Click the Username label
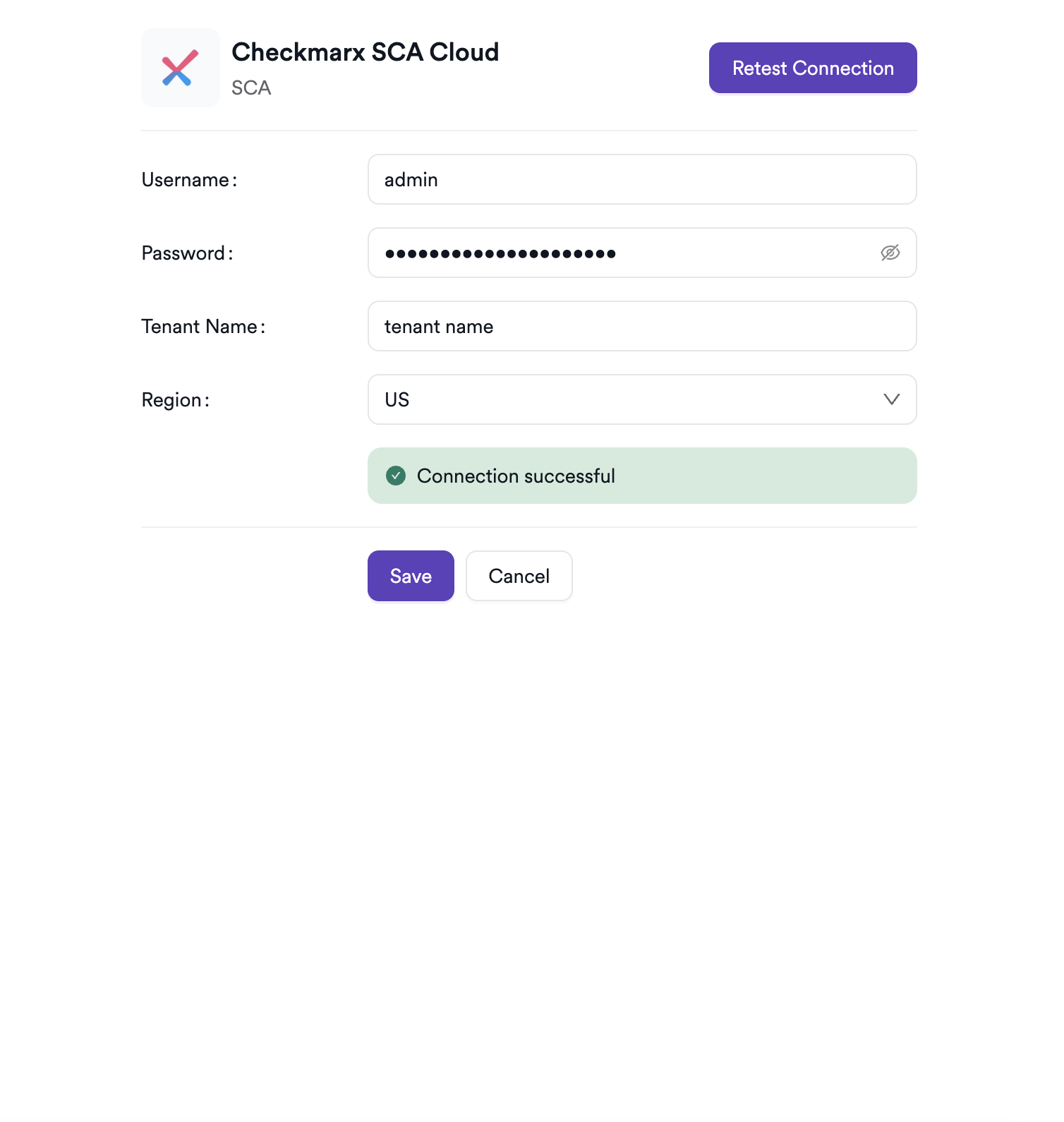1064x1122 pixels. (x=189, y=180)
